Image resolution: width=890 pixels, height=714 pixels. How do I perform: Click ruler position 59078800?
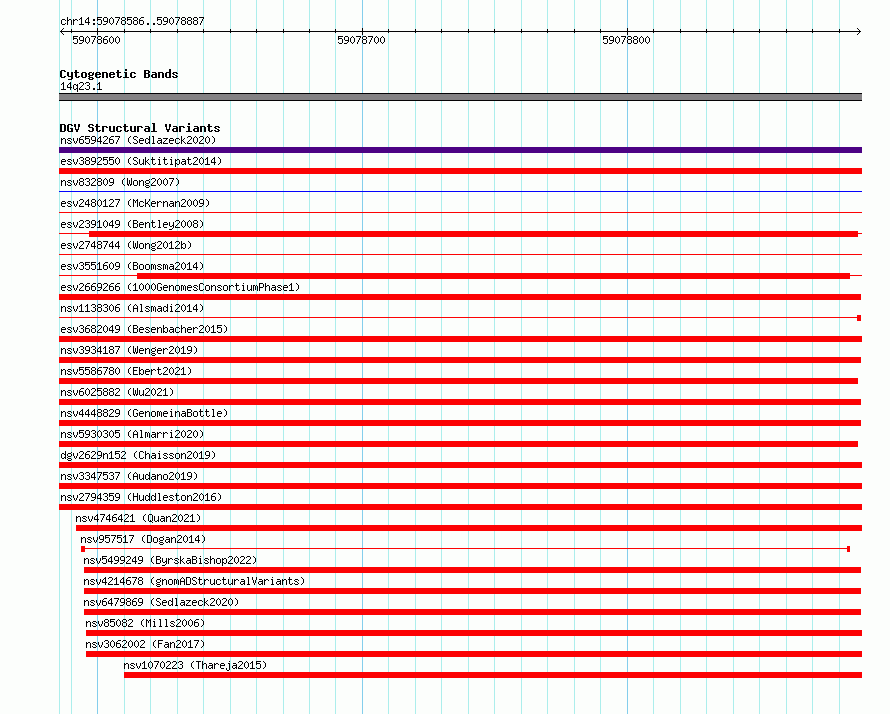(x=626, y=40)
